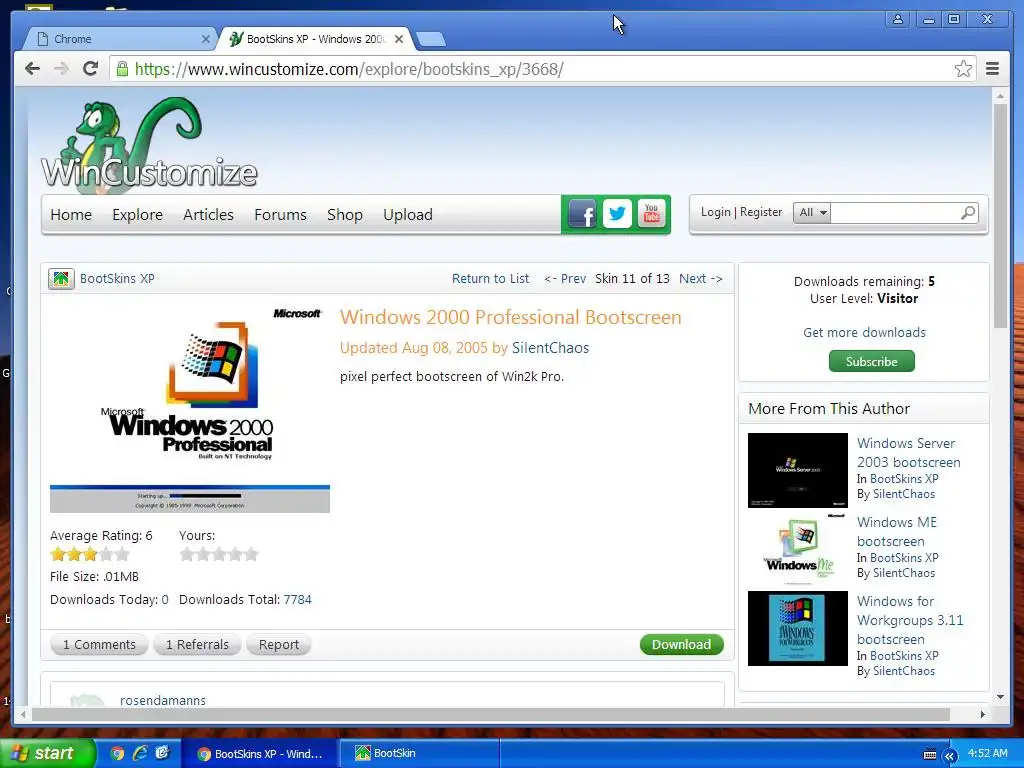Click the green Download button

681,645
